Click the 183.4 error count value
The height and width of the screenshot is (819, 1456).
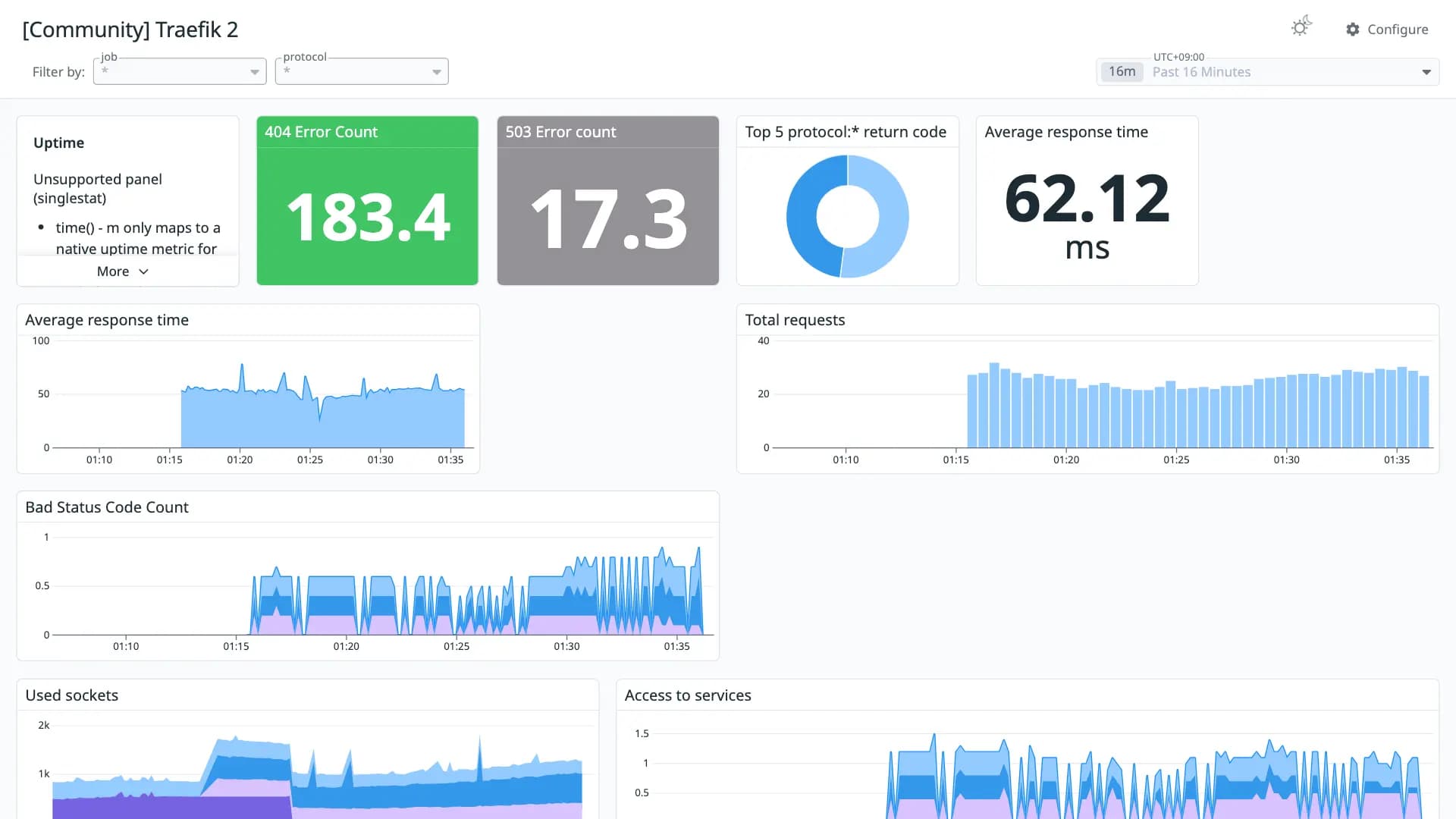[368, 218]
